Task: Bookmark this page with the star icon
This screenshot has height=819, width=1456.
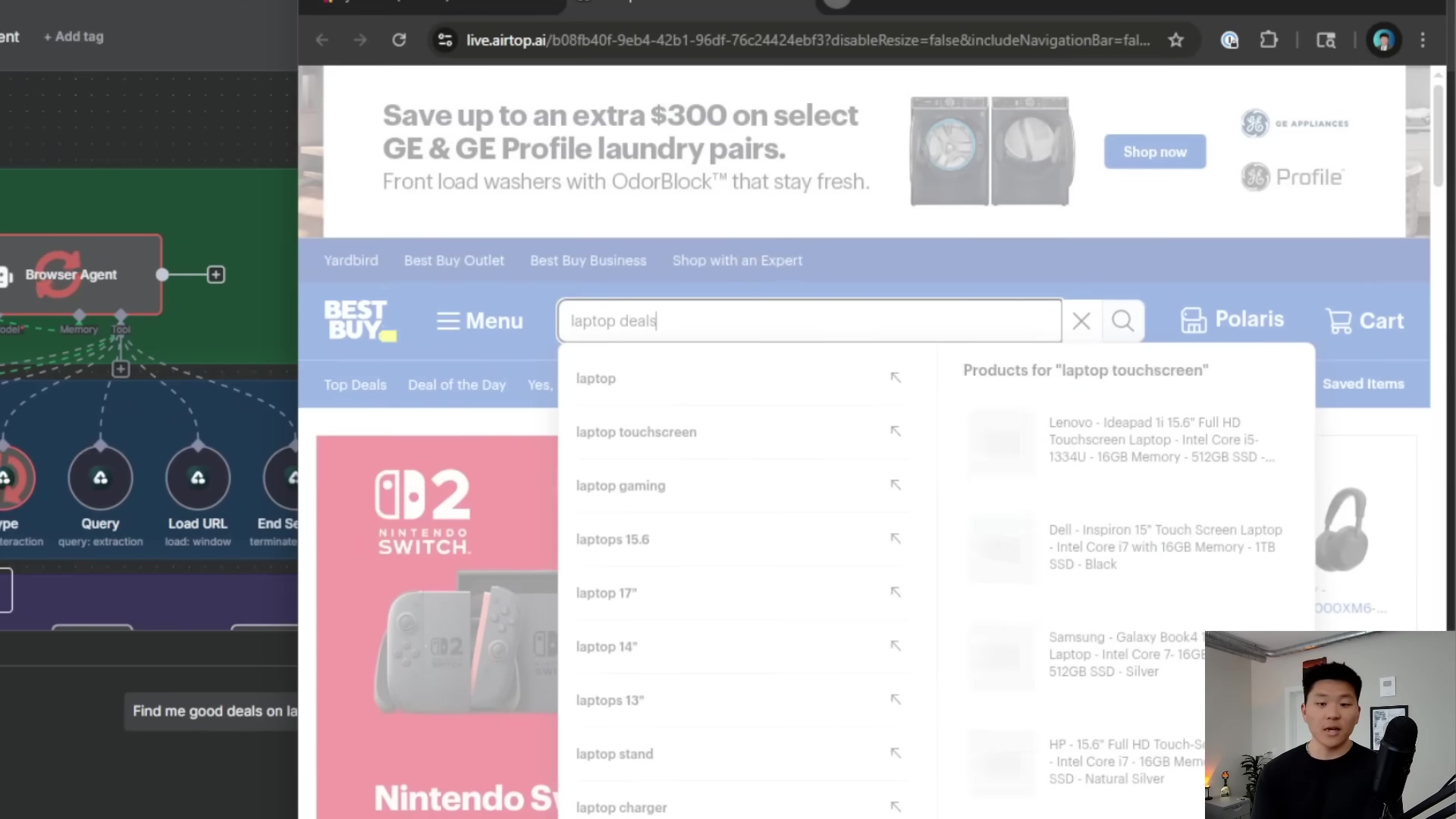Action: [1175, 40]
